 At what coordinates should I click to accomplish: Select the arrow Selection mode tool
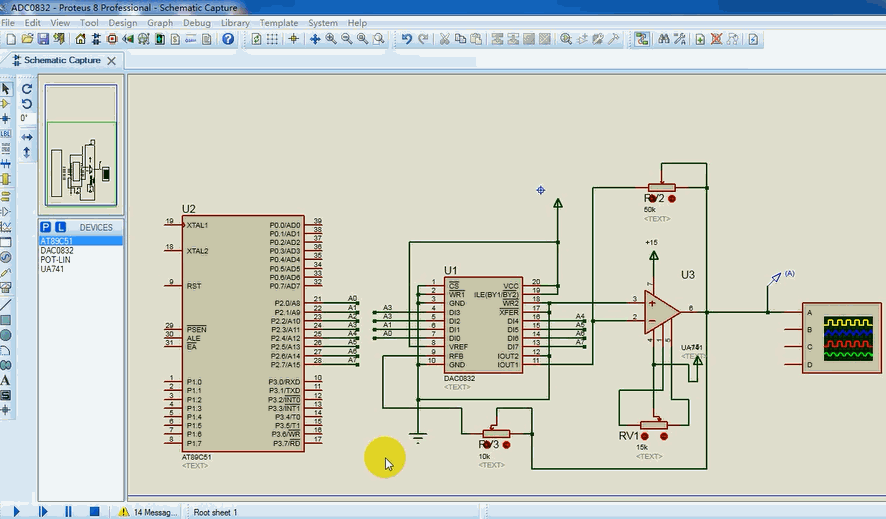click(x=6, y=89)
